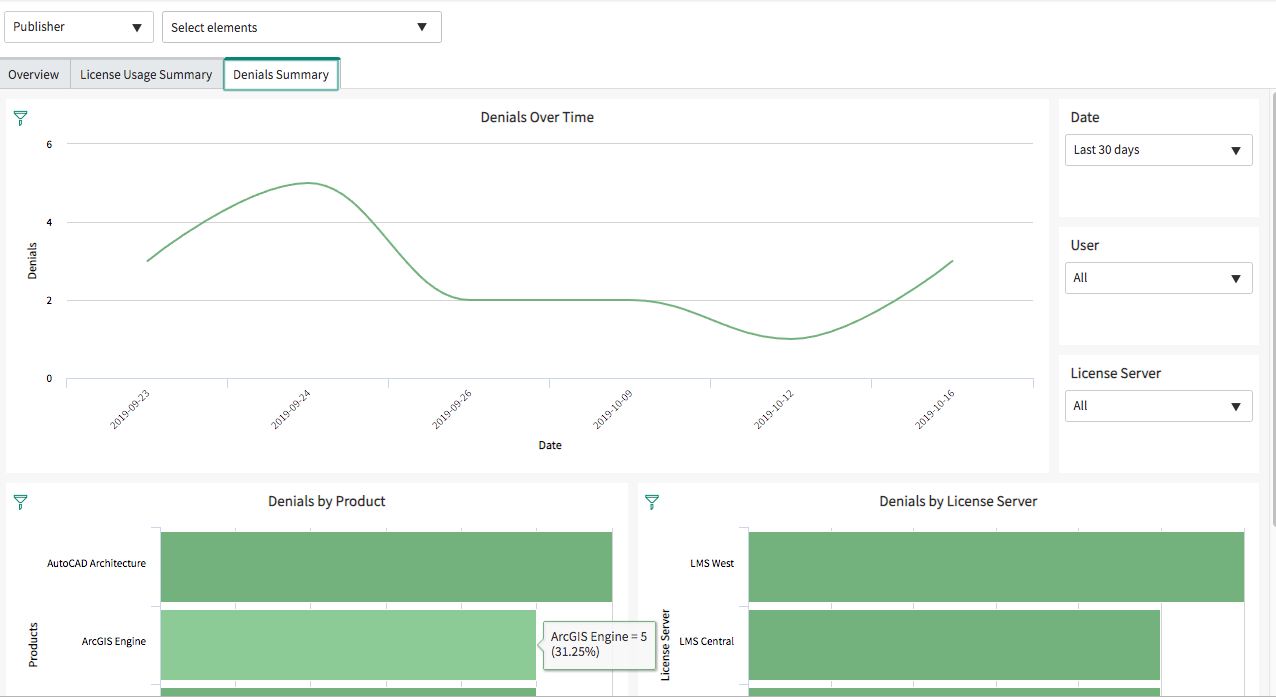This screenshot has height=700, width=1276.
Task: Click the 2019-10-09 date label
Action: click(613, 410)
